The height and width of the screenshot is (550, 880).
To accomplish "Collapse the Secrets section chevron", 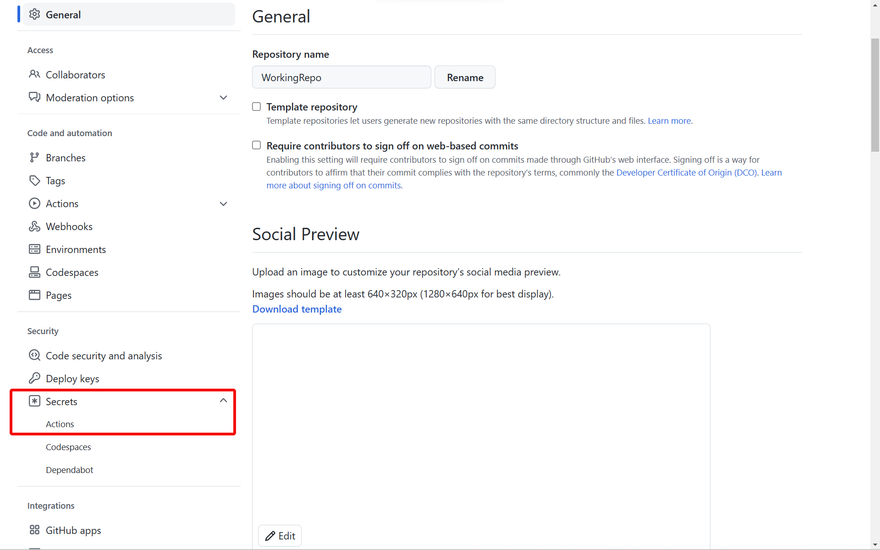I will [x=223, y=401].
